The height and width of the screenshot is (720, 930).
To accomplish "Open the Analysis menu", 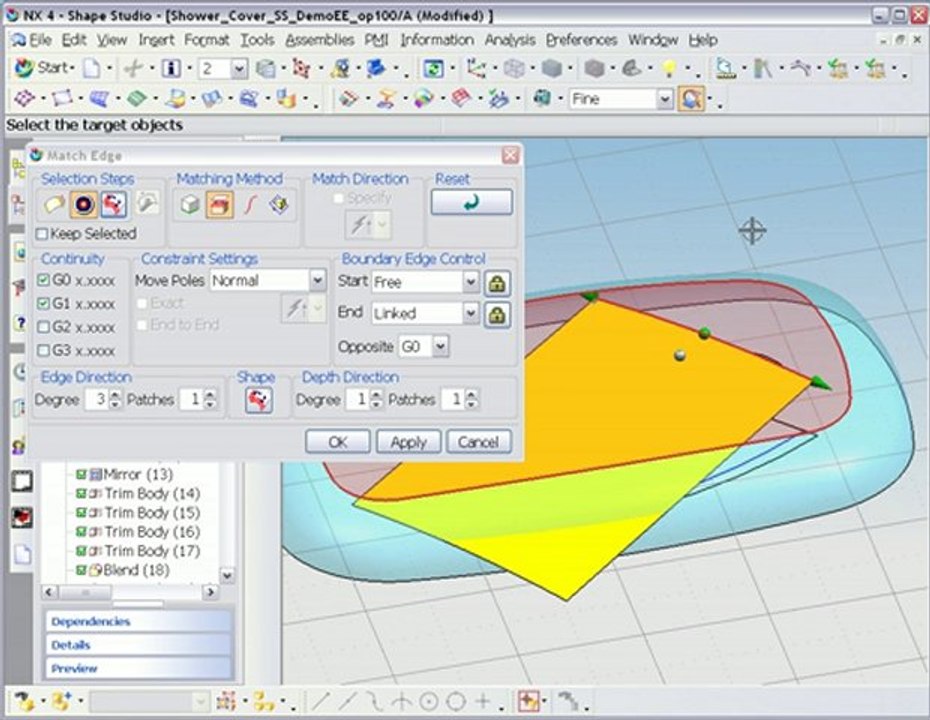I will [x=510, y=40].
